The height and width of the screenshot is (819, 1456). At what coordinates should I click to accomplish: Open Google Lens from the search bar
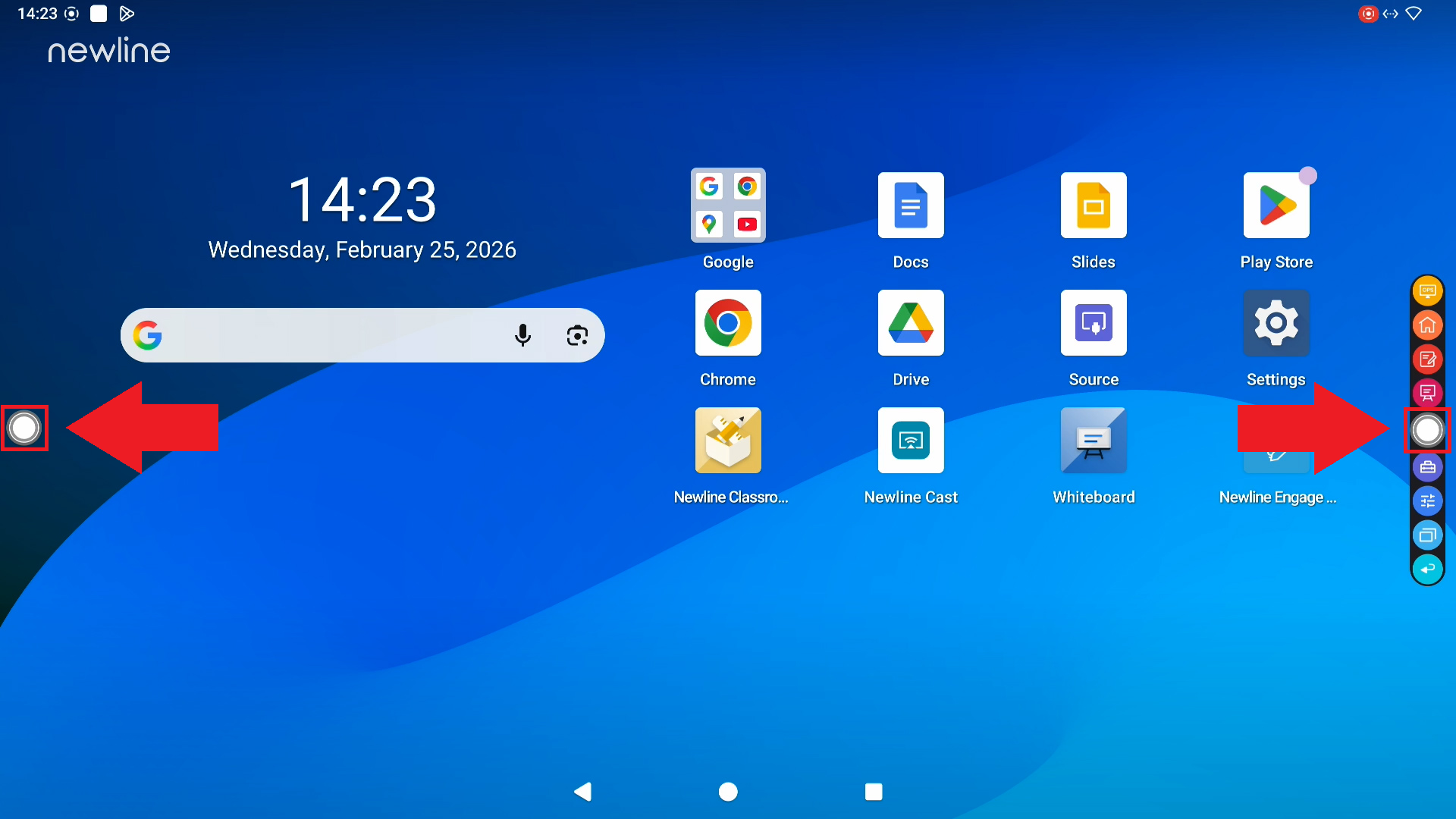coord(577,335)
